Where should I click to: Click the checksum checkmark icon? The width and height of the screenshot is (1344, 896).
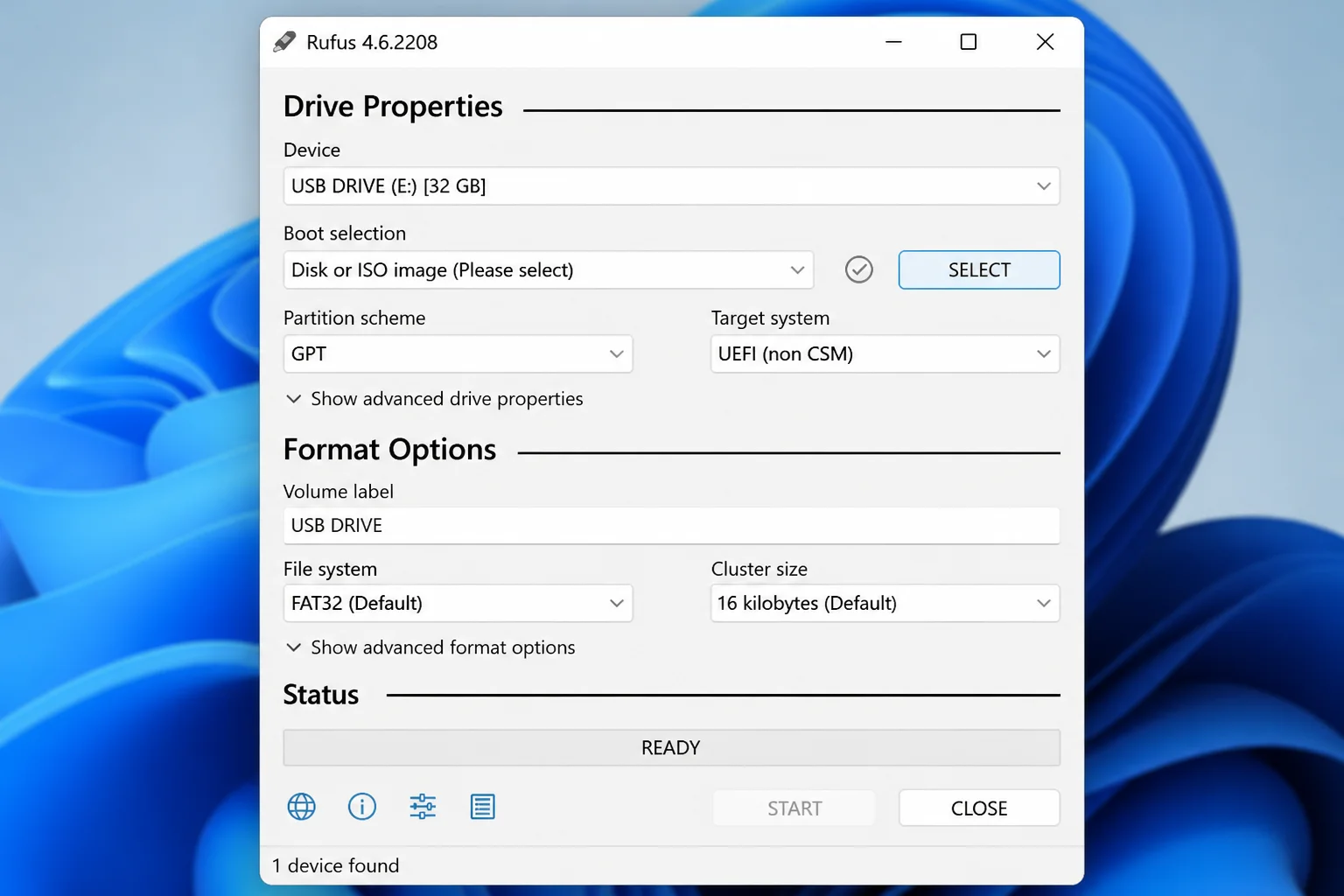point(859,269)
